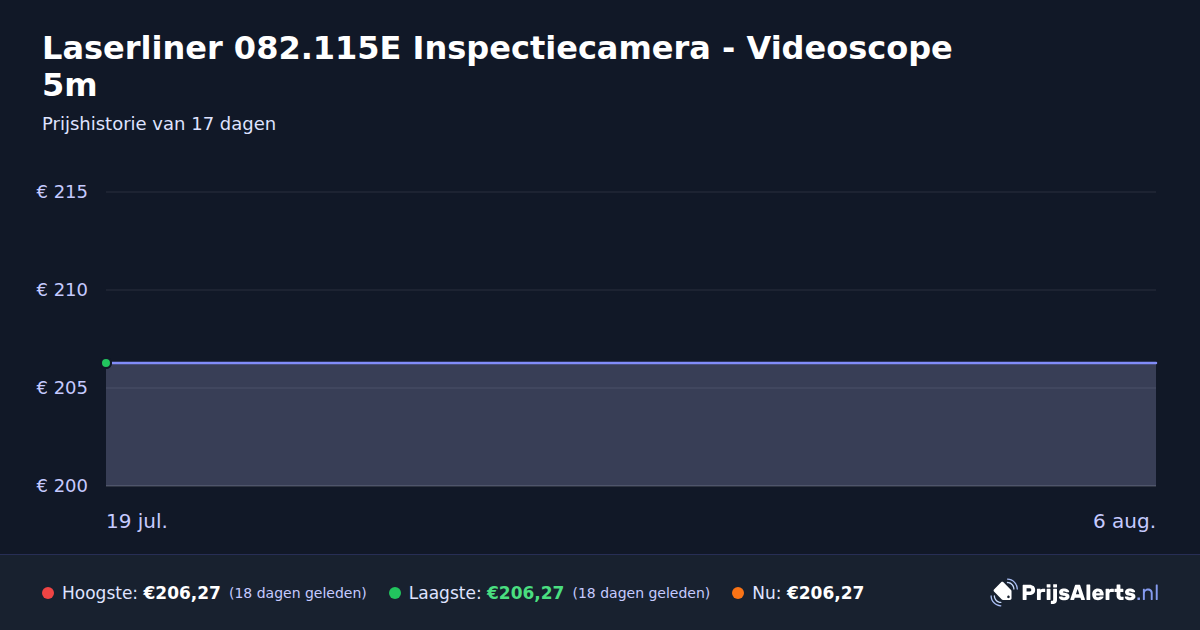Click the Laagste price €206,27 in green
Viewport: 1200px width, 630px height.
[x=525, y=593]
